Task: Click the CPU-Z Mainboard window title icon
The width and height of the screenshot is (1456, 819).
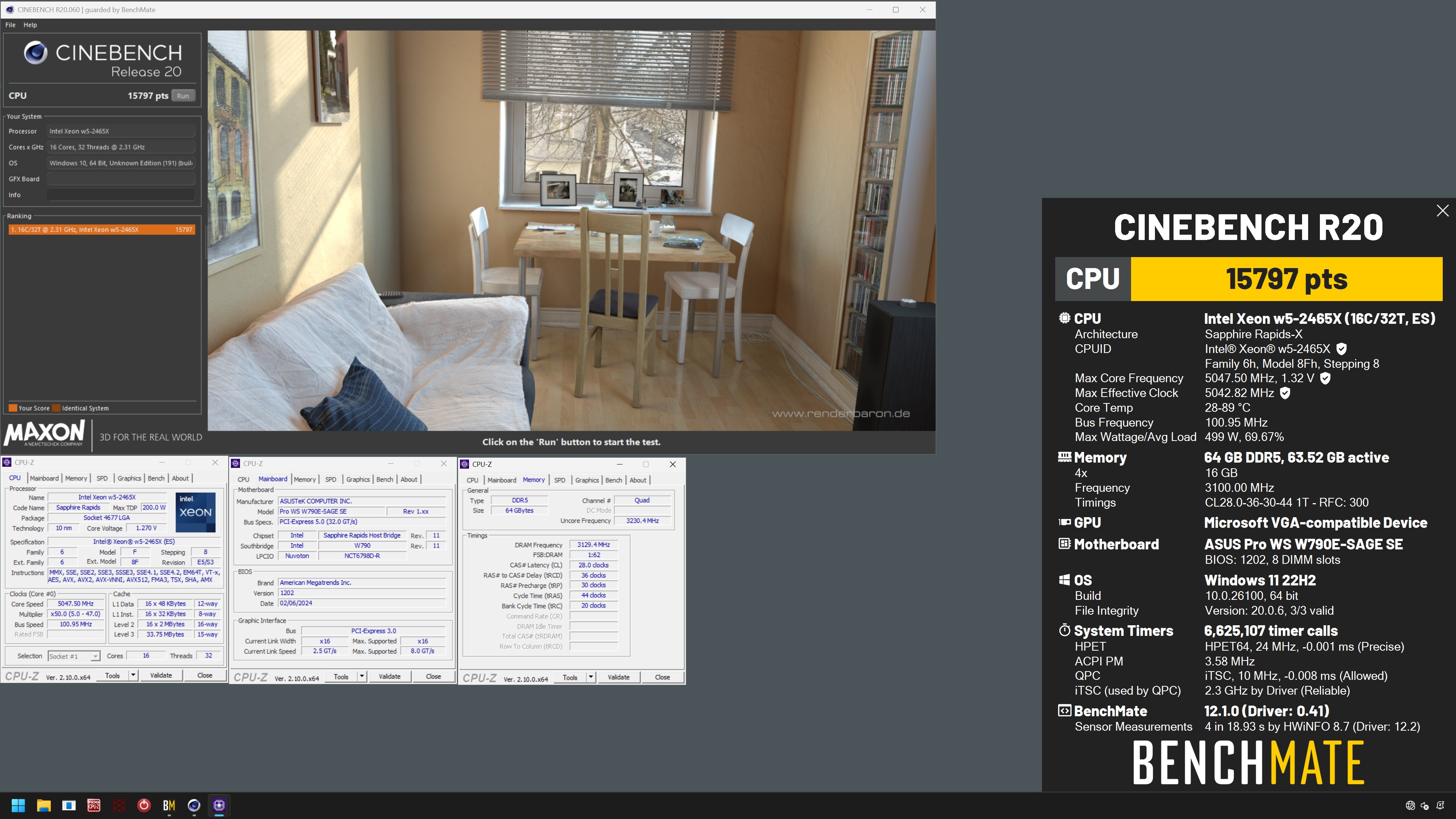Action: pyautogui.click(x=236, y=463)
